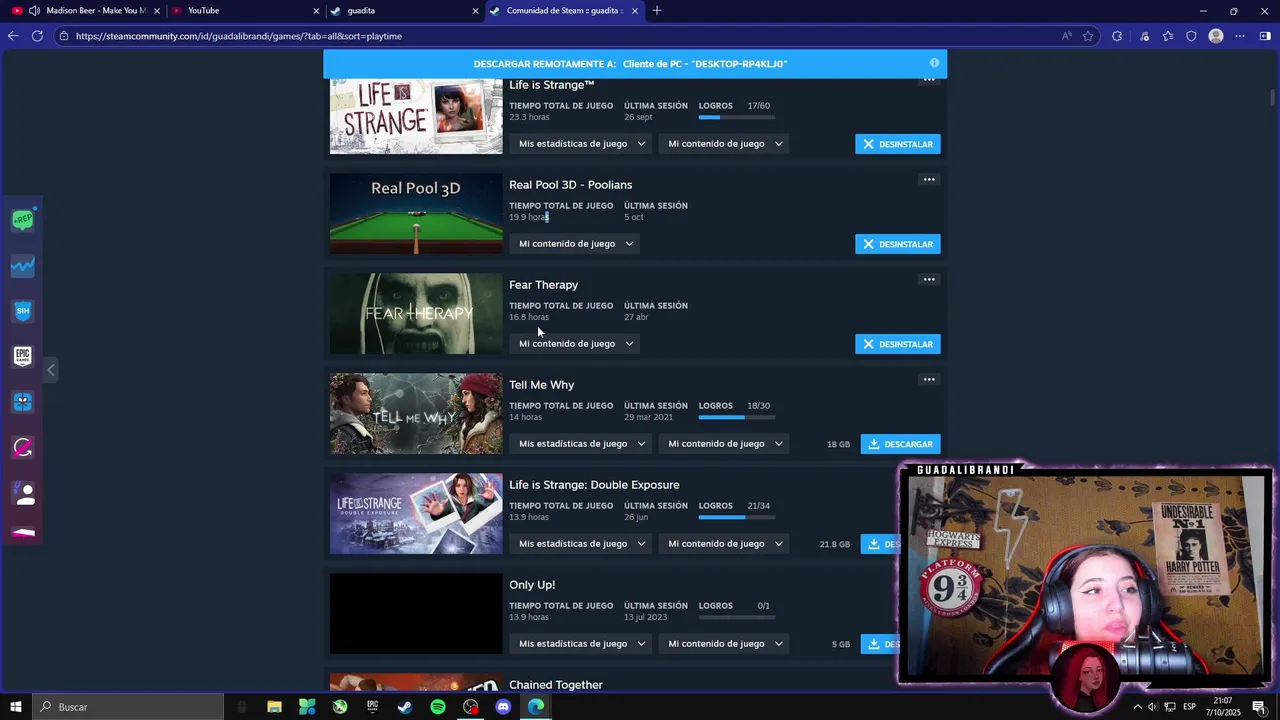Open the person silhouette sidebar icon
Viewport: 1280px width, 720px height.
click(x=23, y=493)
